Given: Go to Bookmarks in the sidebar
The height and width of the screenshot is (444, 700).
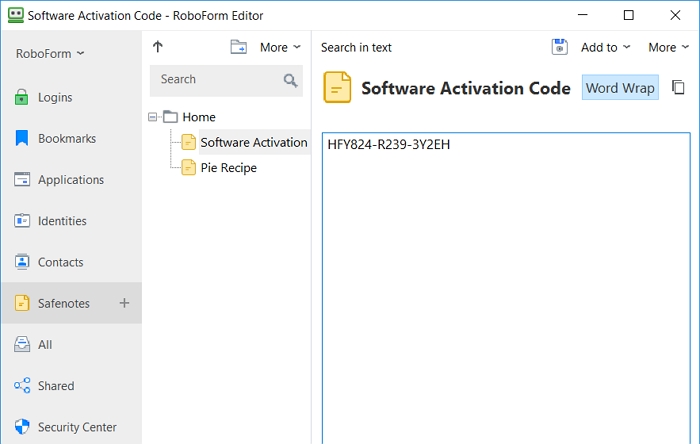Looking at the screenshot, I should (55, 138).
